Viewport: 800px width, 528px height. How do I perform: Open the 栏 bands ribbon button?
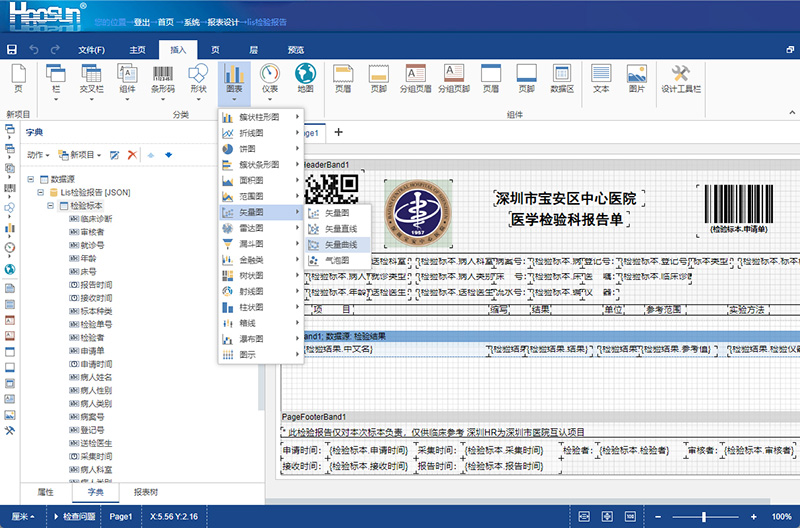coord(56,82)
